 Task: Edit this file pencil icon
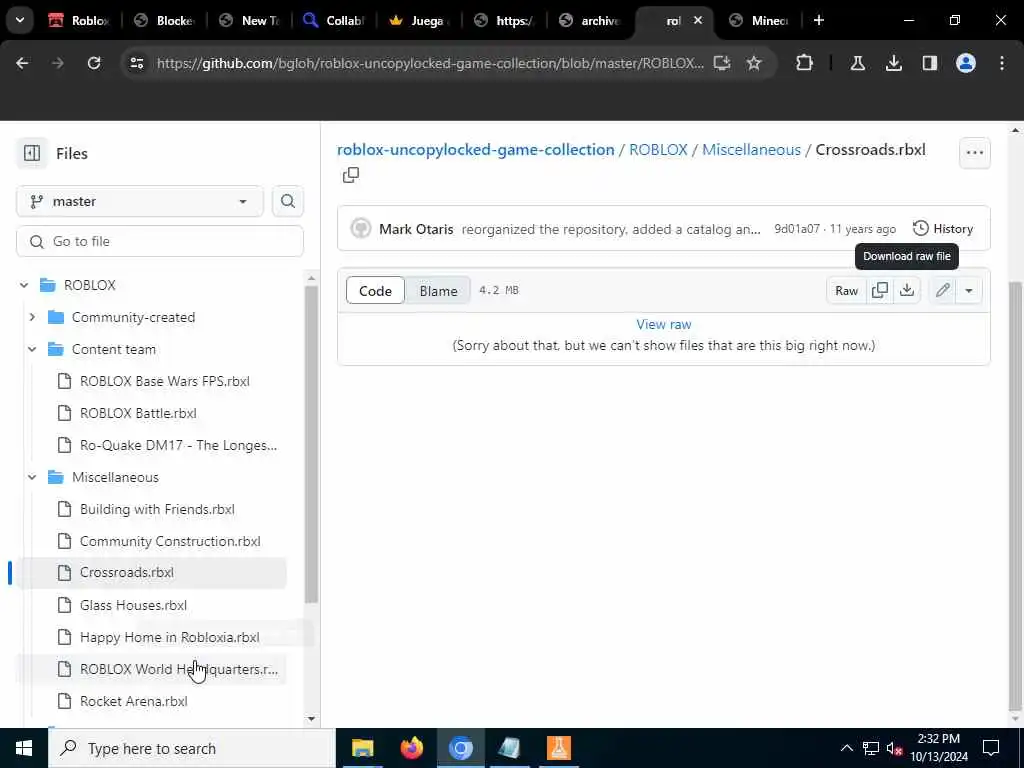(x=942, y=291)
